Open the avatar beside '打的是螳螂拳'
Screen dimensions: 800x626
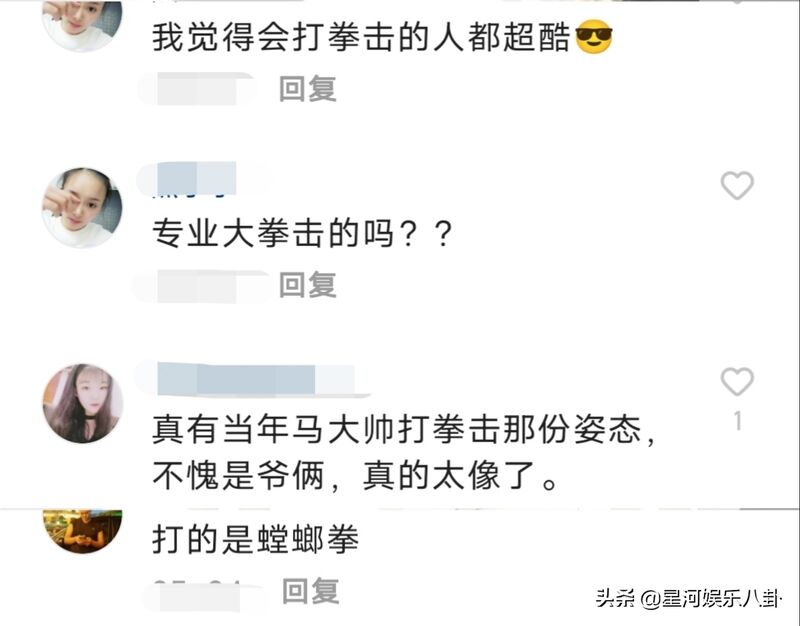click(83, 531)
